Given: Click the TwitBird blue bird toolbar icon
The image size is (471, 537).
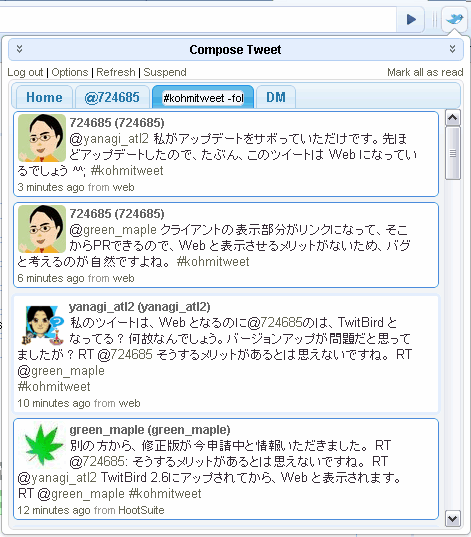Looking at the screenshot, I should pyautogui.click(x=454, y=19).
